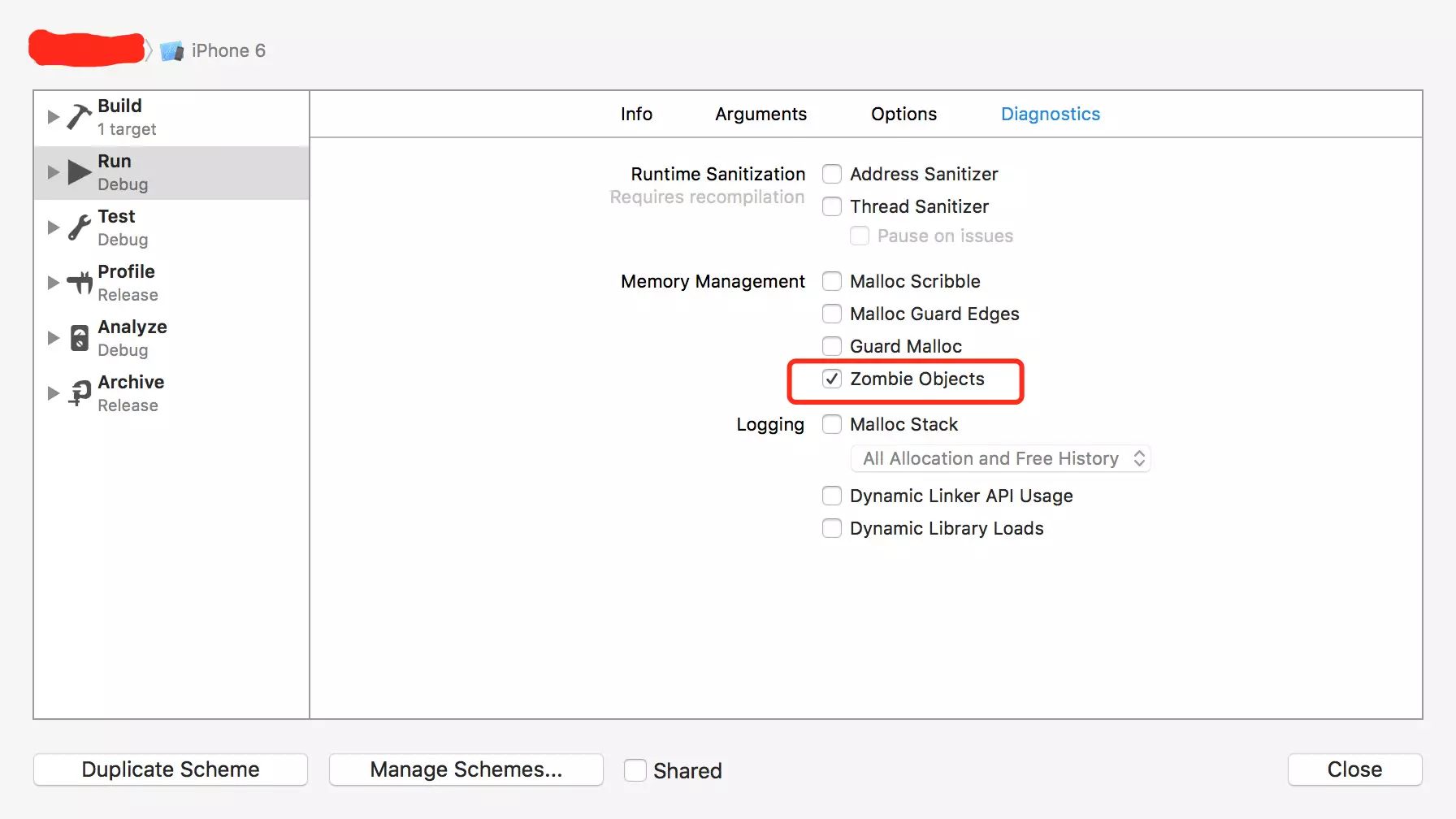
Task: Open All Allocation and Free History dropdown
Action: [1000, 459]
